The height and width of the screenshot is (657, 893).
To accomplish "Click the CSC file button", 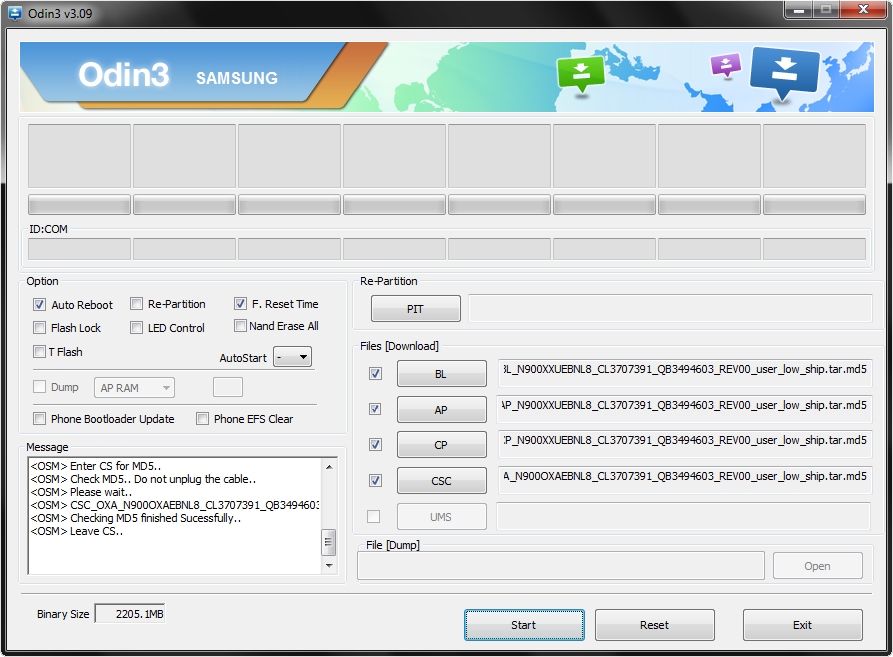I will tap(441, 481).
